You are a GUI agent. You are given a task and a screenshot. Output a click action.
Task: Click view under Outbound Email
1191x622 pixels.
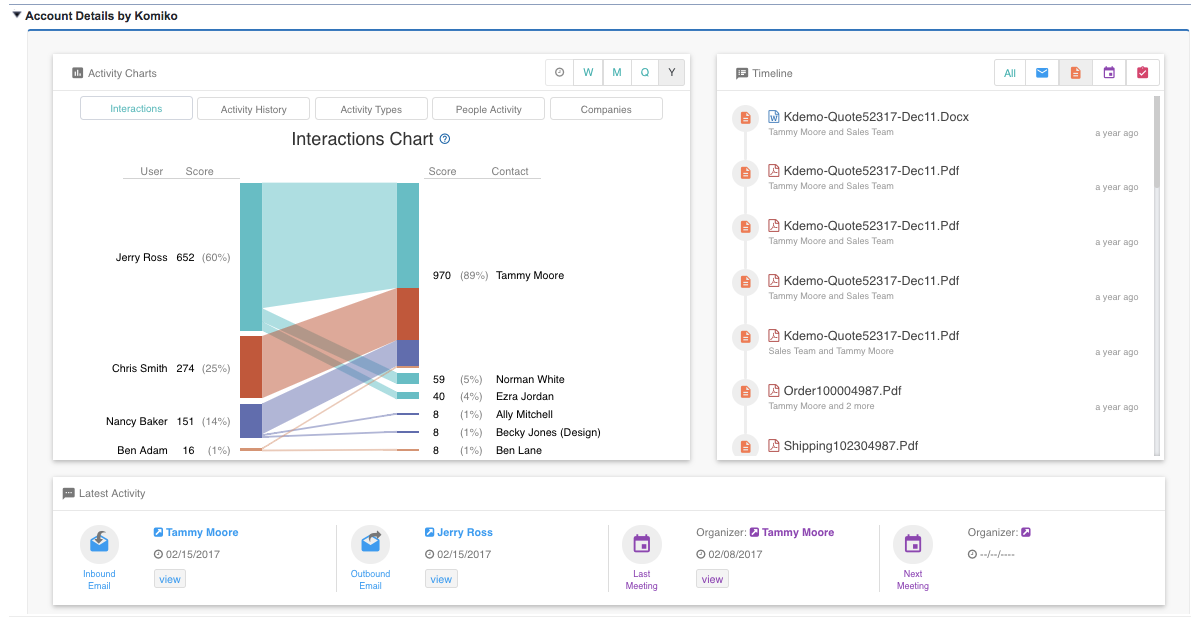tap(441, 578)
